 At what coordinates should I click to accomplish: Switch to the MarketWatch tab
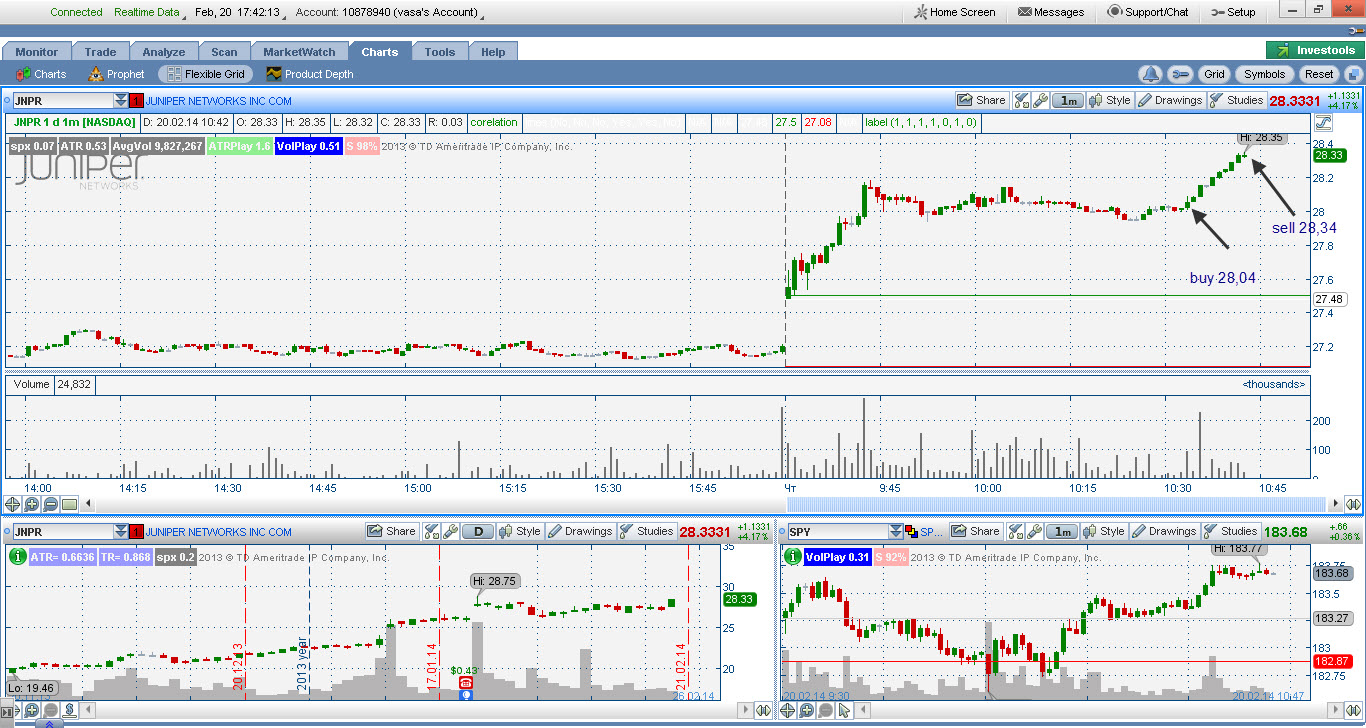300,52
